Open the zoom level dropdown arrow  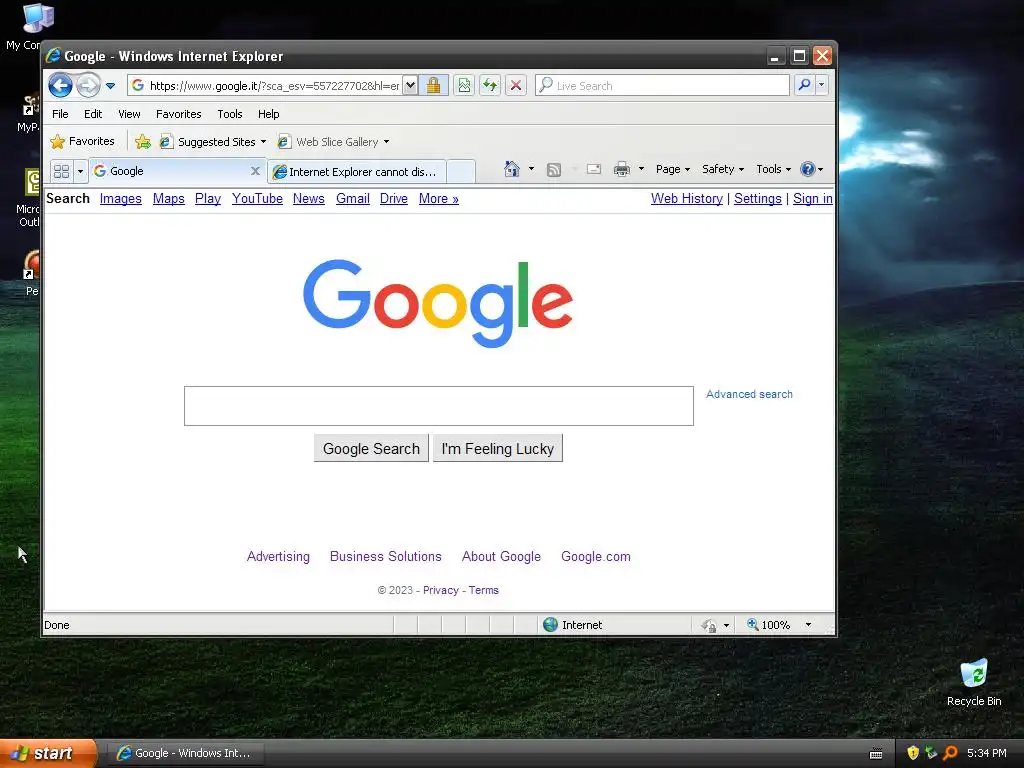808,625
